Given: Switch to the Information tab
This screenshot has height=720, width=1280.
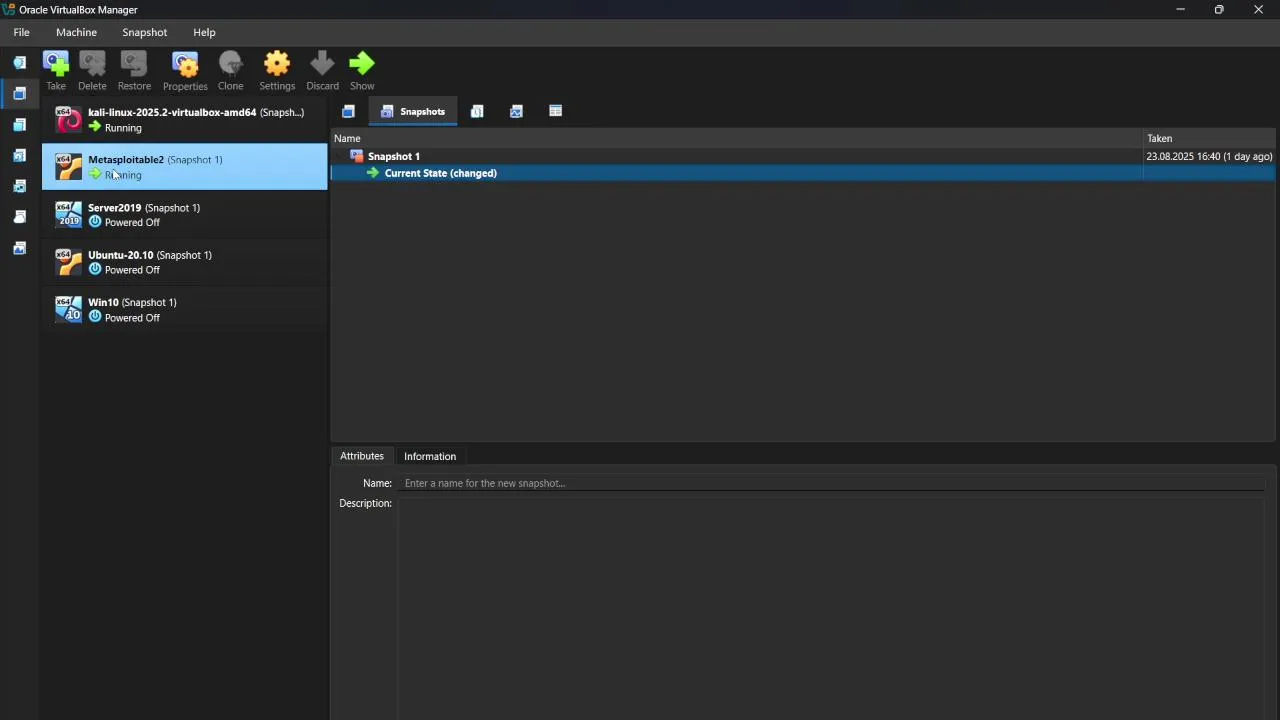Looking at the screenshot, I should 430,456.
